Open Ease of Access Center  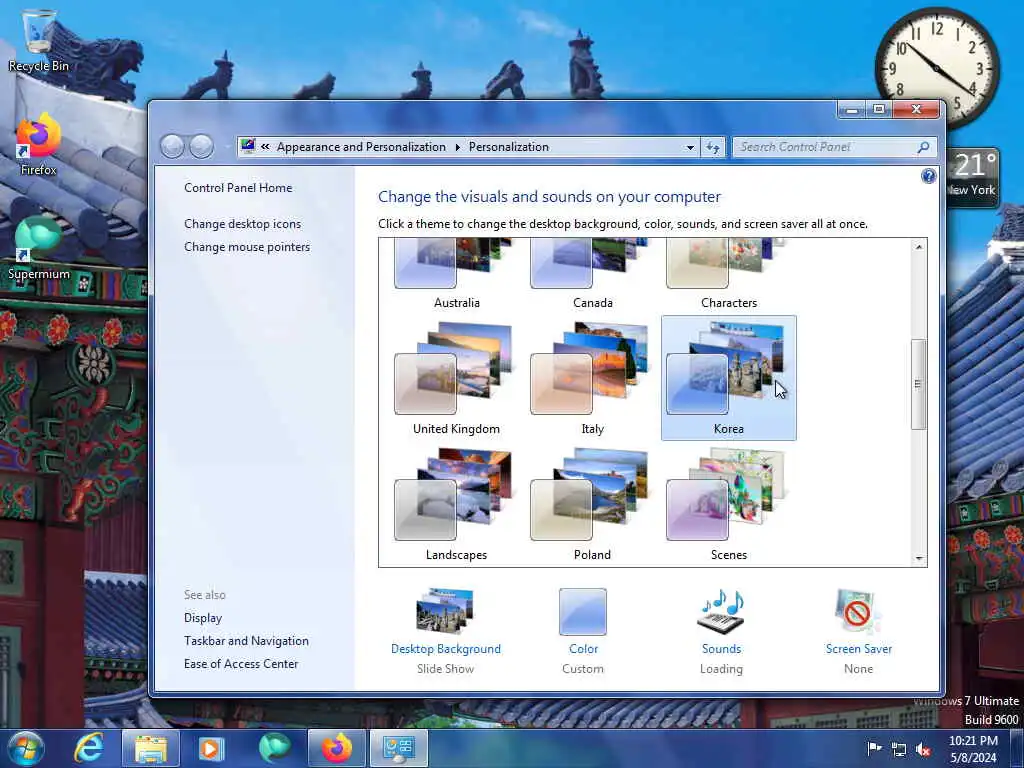coord(241,664)
